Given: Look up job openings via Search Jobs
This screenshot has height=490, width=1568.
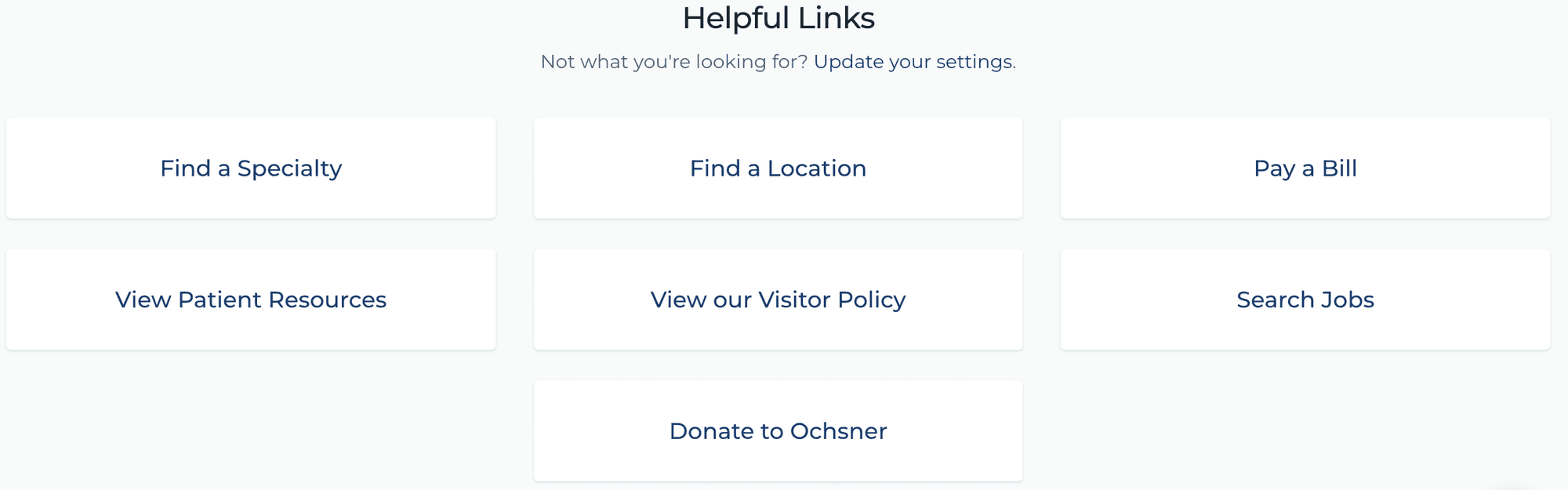Looking at the screenshot, I should click(1305, 299).
